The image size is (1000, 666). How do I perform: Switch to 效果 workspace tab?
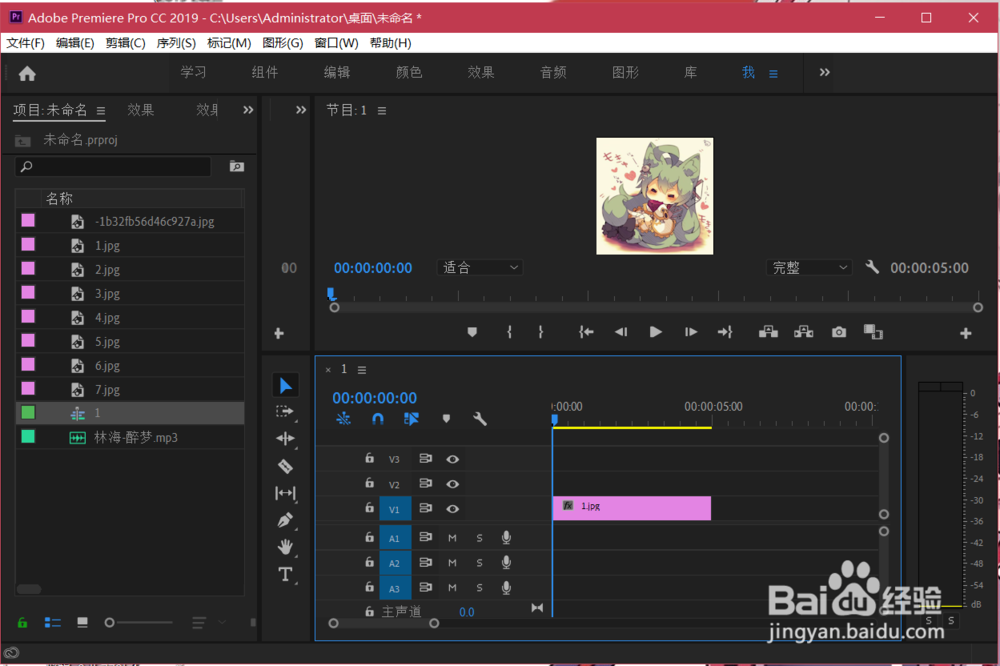pos(481,72)
